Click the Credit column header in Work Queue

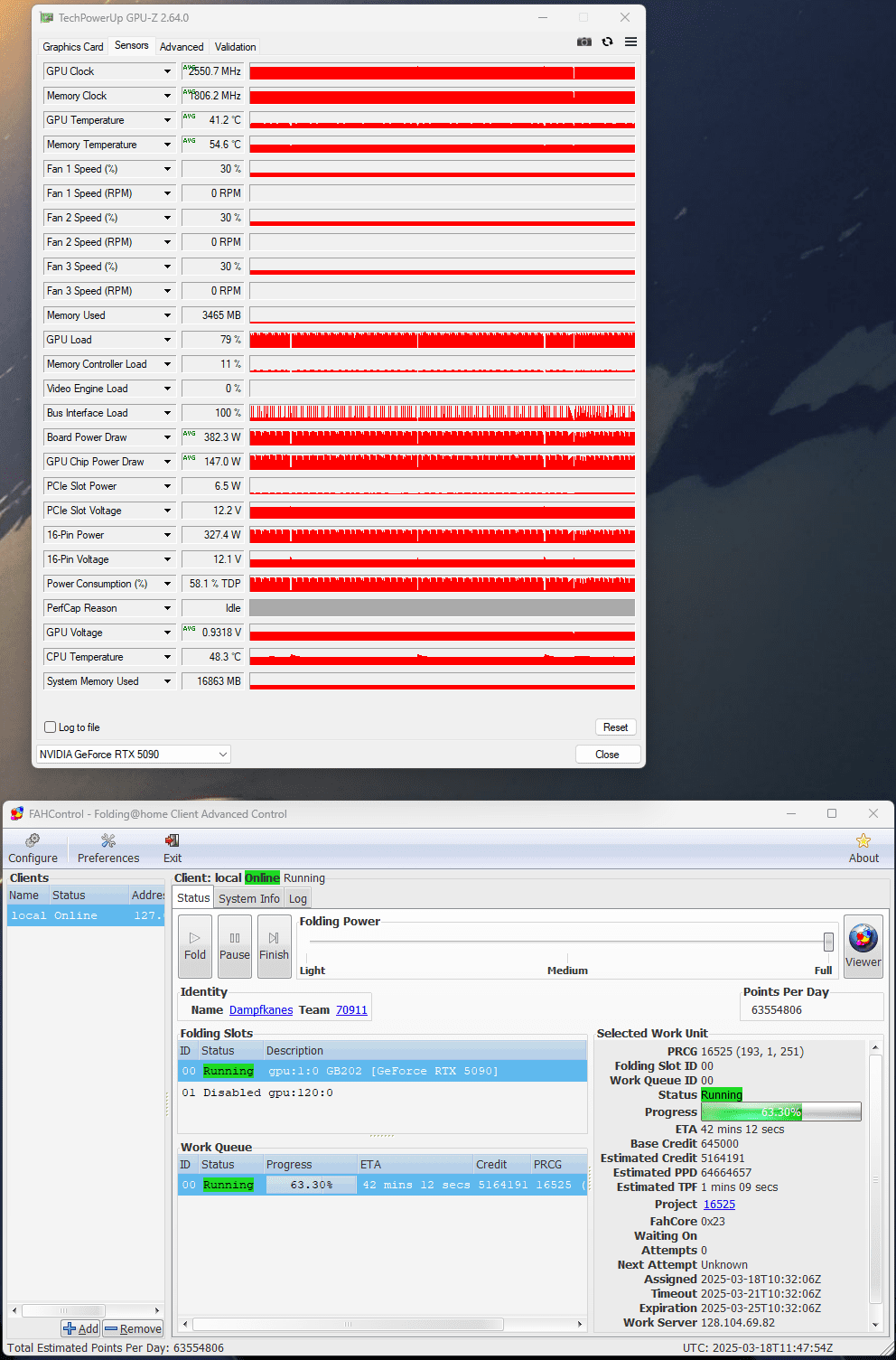coord(501,1165)
